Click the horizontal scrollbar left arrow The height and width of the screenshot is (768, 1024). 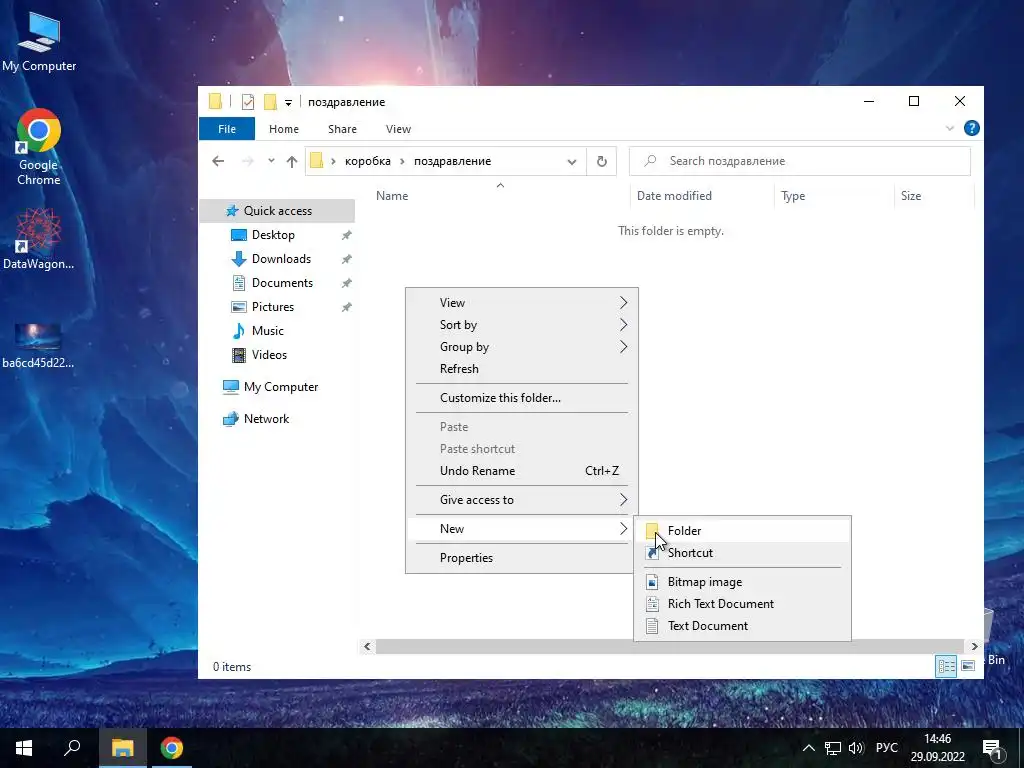tap(367, 647)
